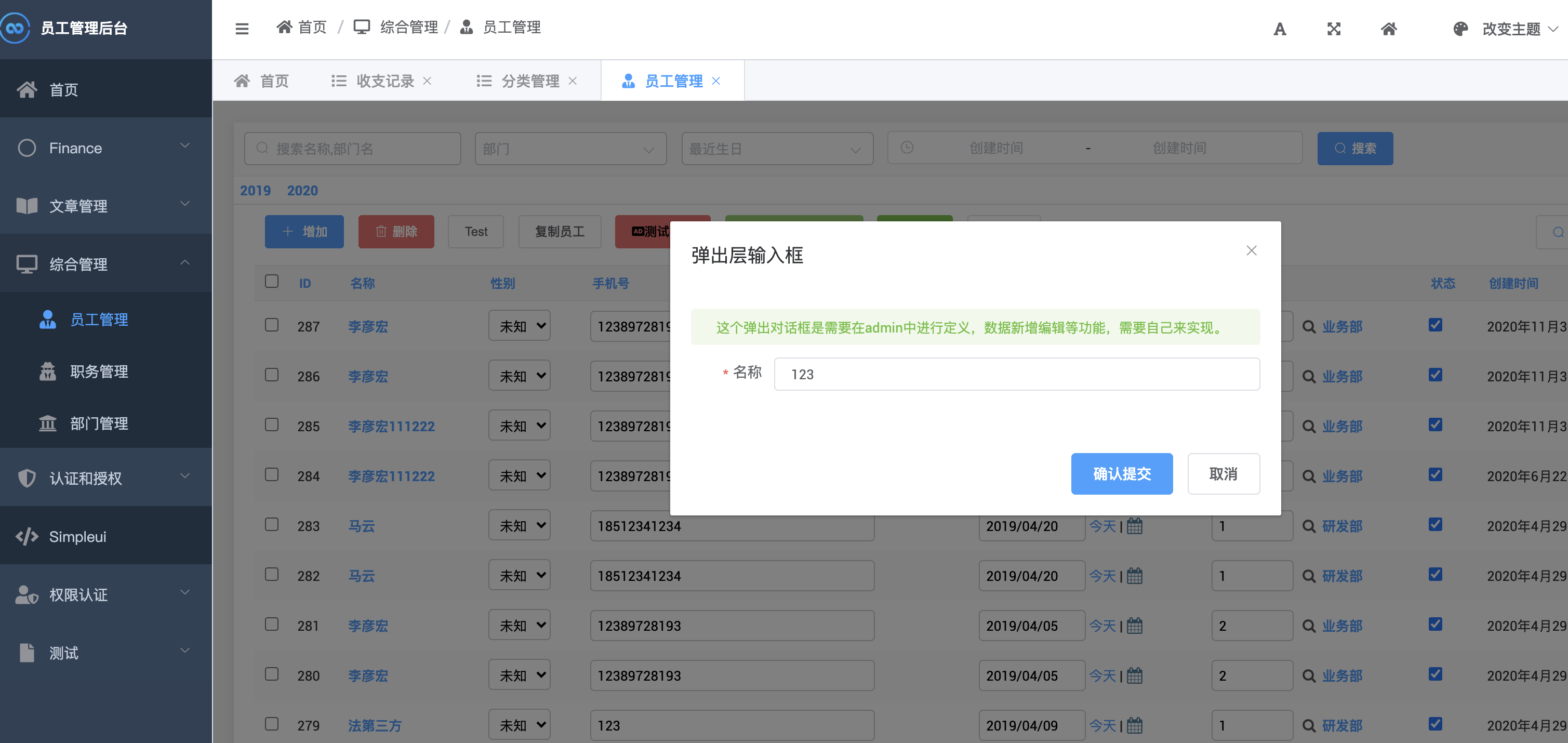Viewport: 1568px width, 743px height.
Task: Click the 取消 button
Action: click(x=1223, y=473)
